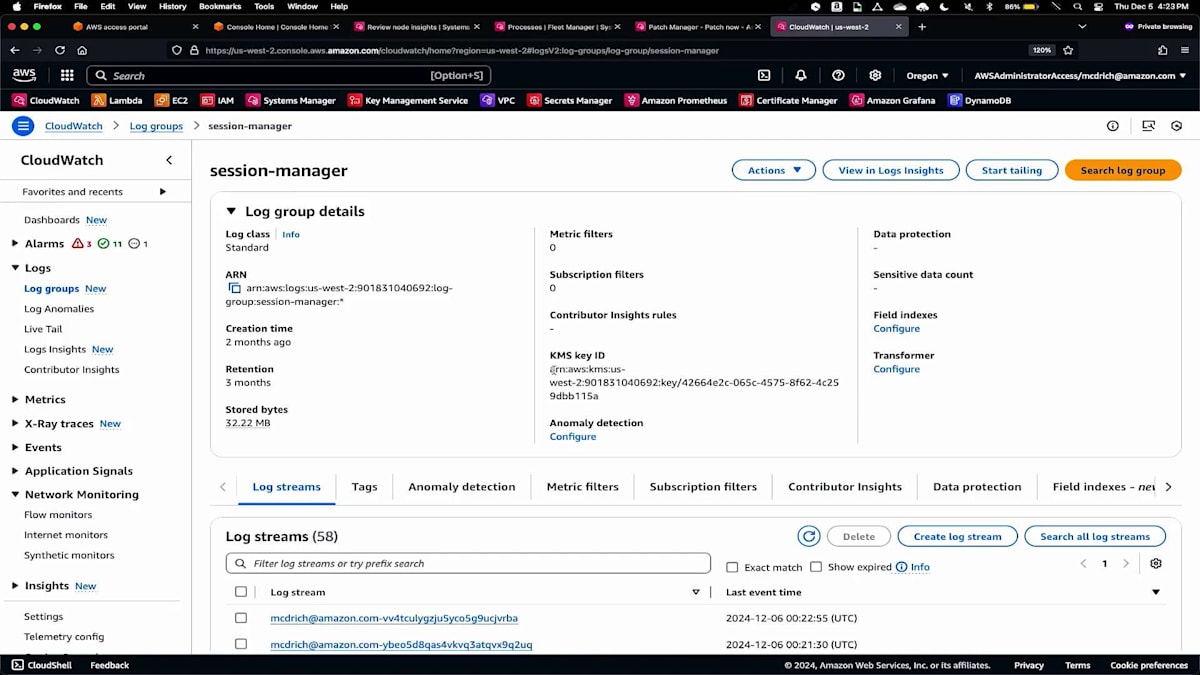Click View in Logs Insights button

click(x=891, y=170)
